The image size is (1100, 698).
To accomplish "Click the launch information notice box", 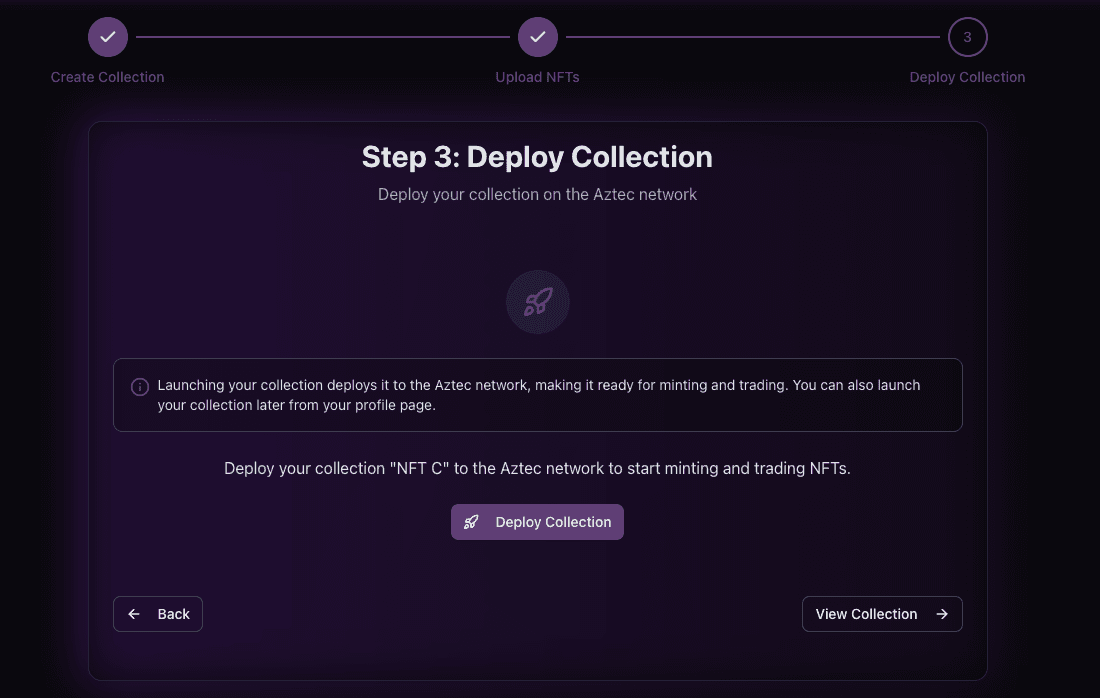I will pos(537,394).
